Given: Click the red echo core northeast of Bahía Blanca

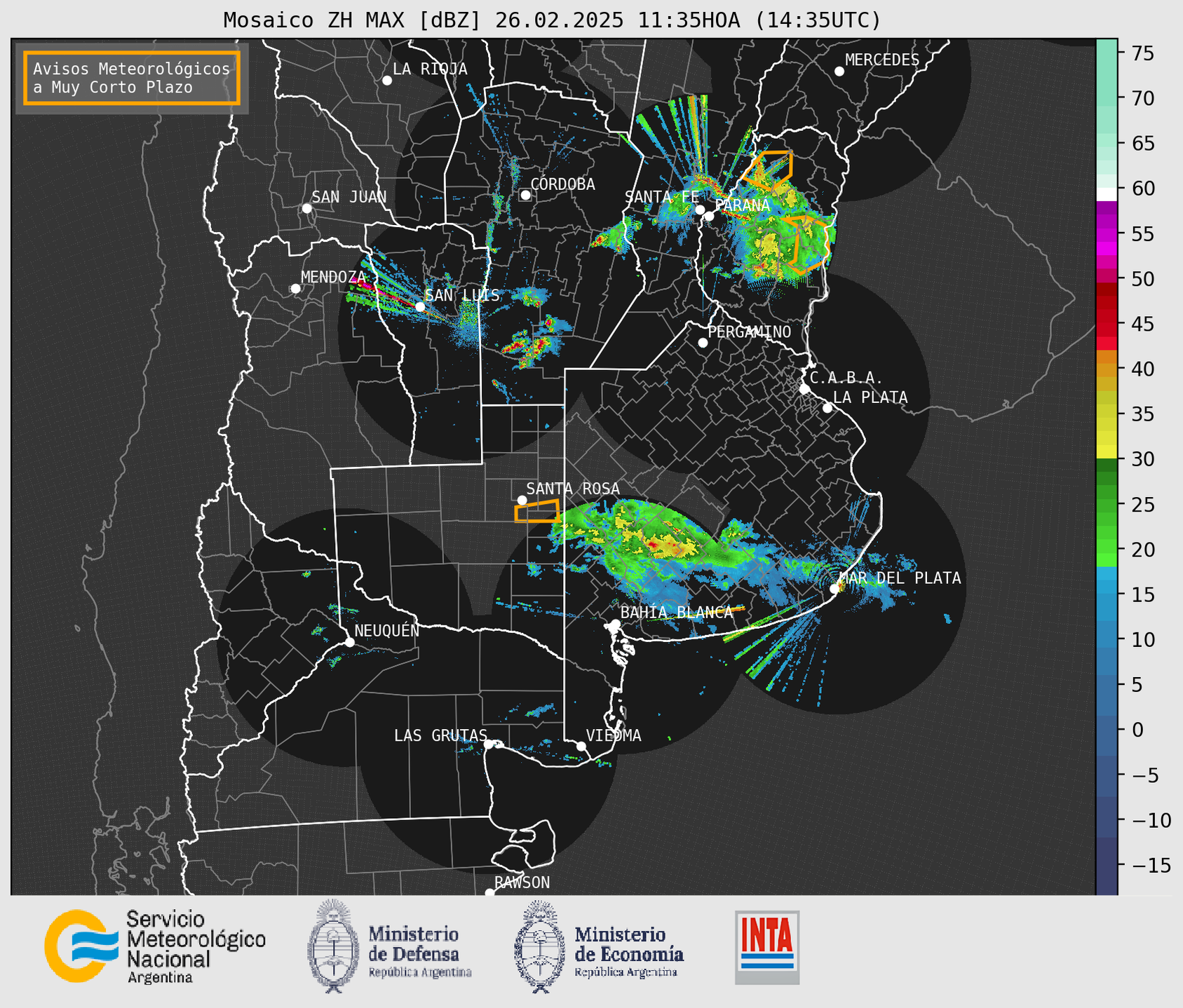Looking at the screenshot, I should pyautogui.click(x=653, y=544).
